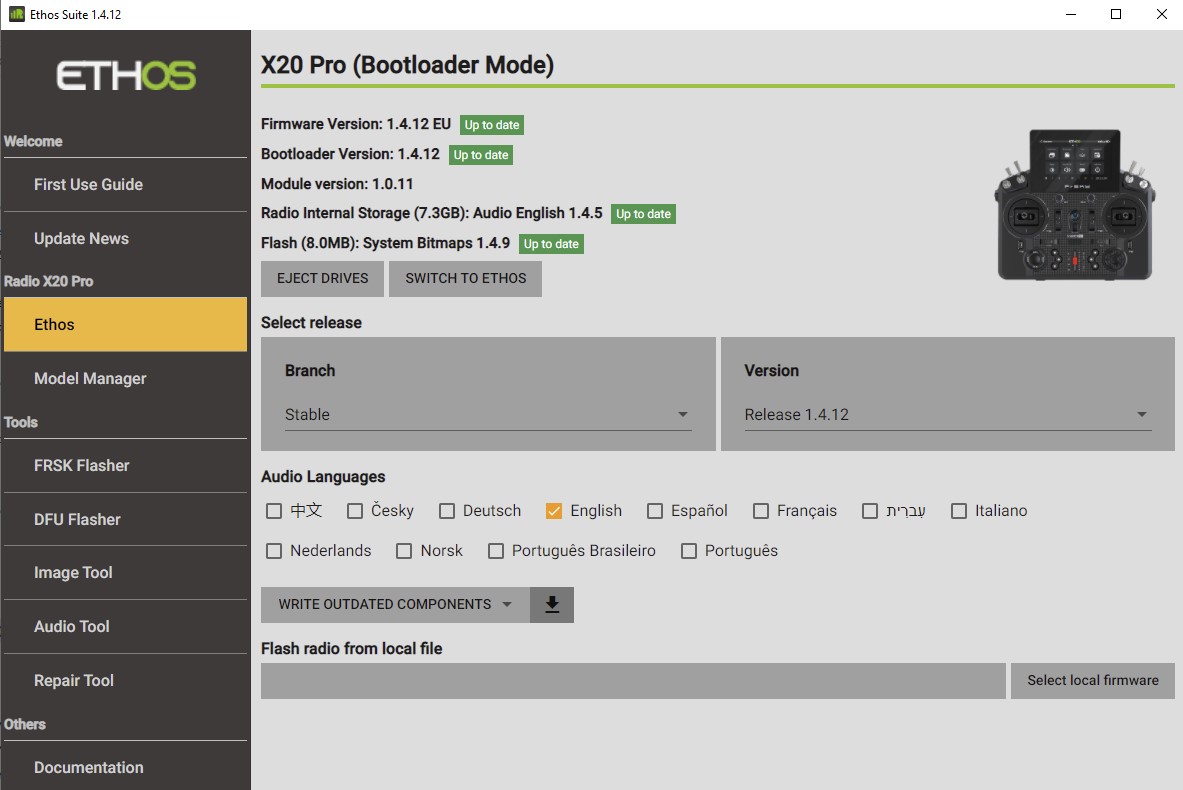Uncheck the English audio language

(554, 510)
